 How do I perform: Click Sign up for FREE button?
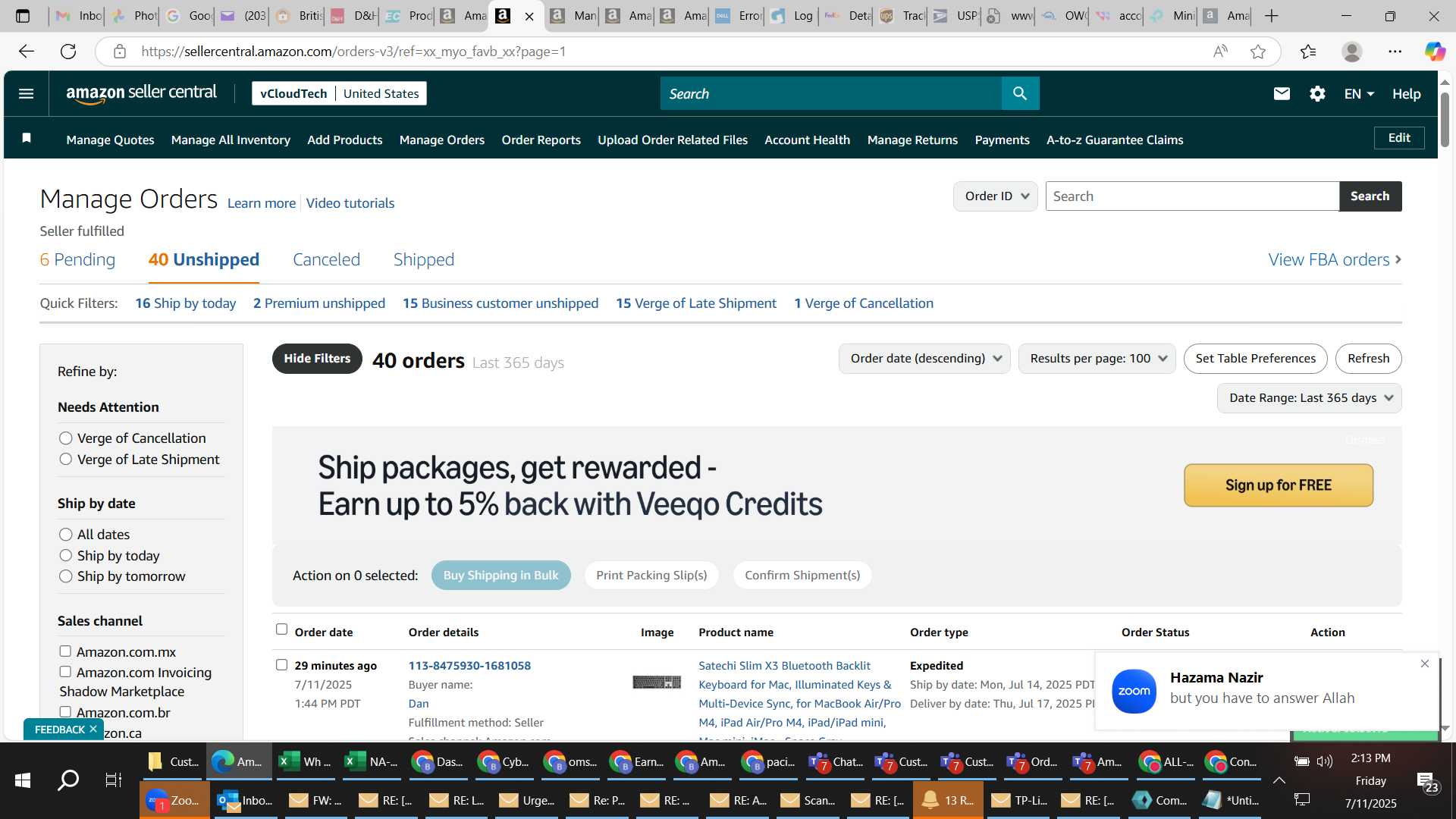pyautogui.click(x=1278, y=485)
